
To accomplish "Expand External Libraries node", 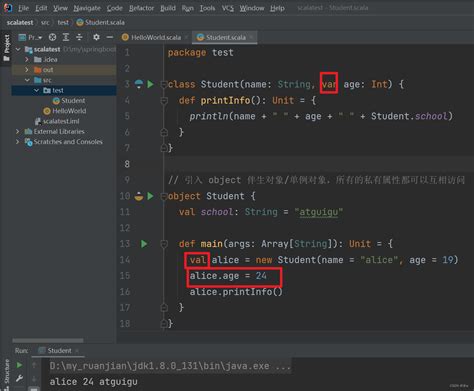I will [18, 132].
